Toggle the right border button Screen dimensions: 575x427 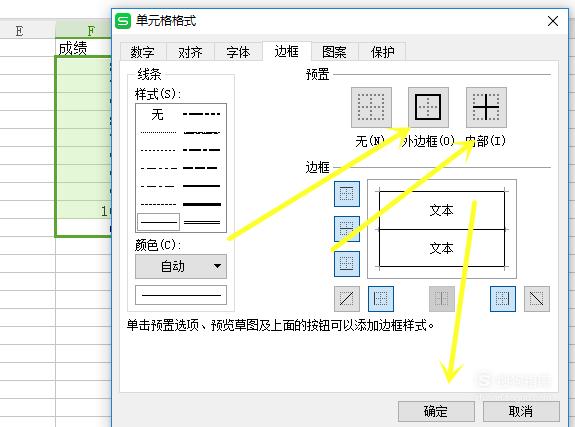[x=502, y=299]
